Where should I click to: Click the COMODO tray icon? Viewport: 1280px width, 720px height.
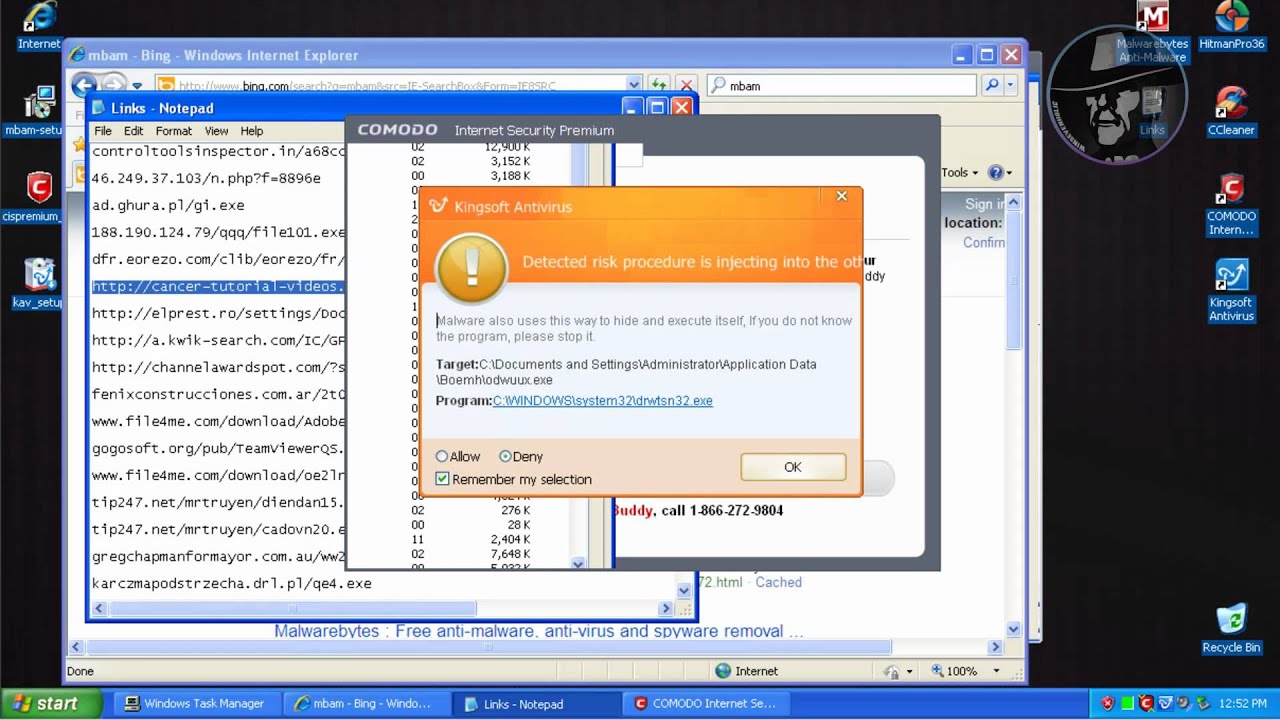click(x=1146, y=704)
